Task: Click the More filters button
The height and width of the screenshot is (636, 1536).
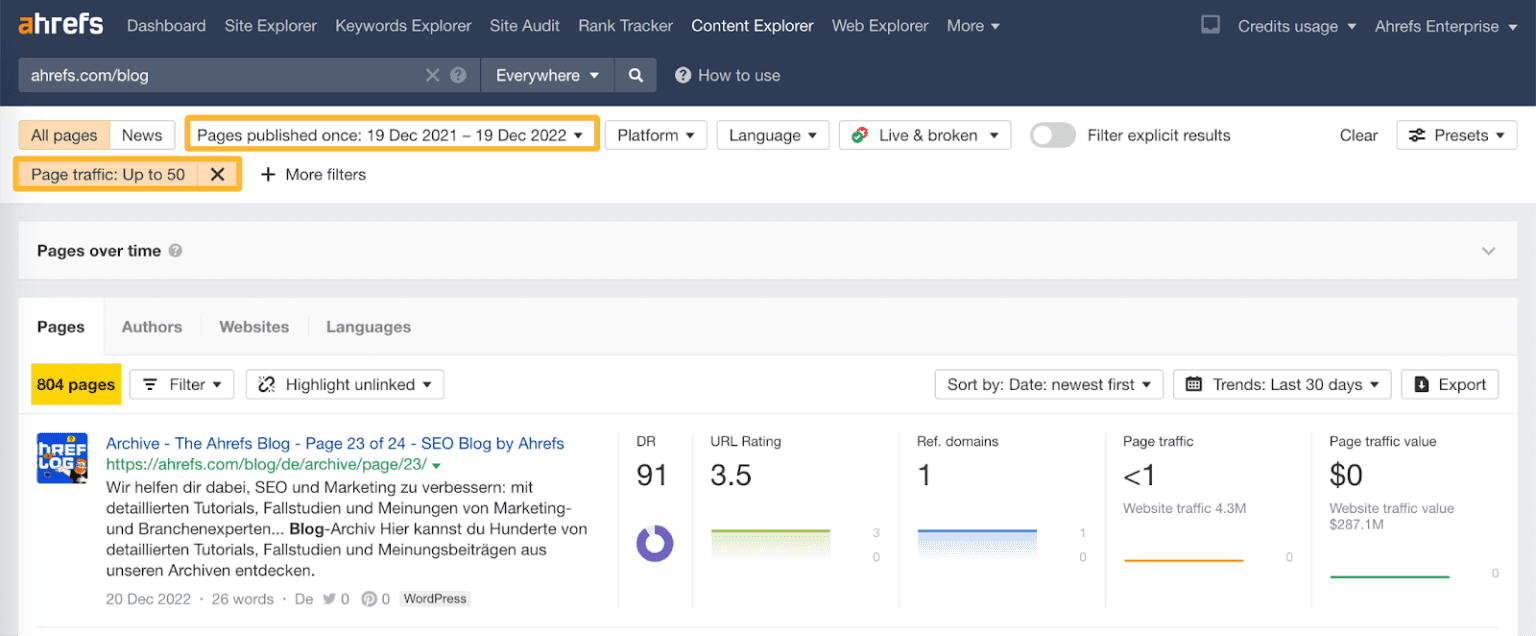Action: (313, 174)
